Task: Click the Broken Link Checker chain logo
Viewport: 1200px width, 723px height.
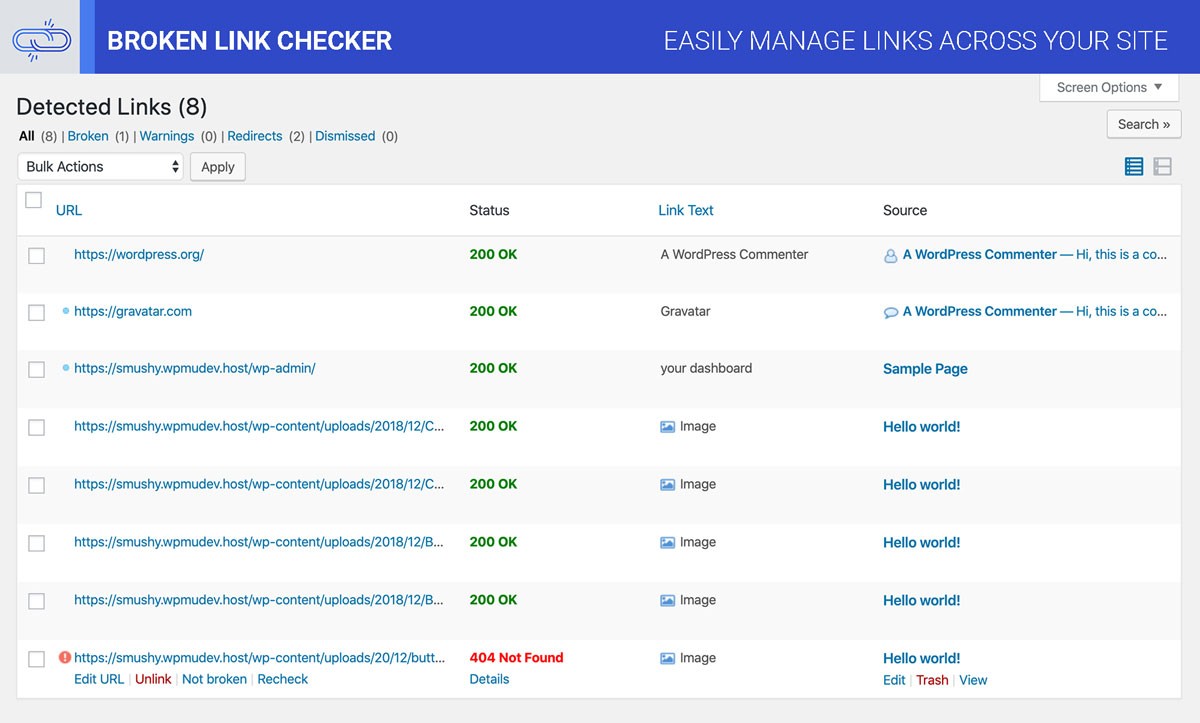Action: 40,37
